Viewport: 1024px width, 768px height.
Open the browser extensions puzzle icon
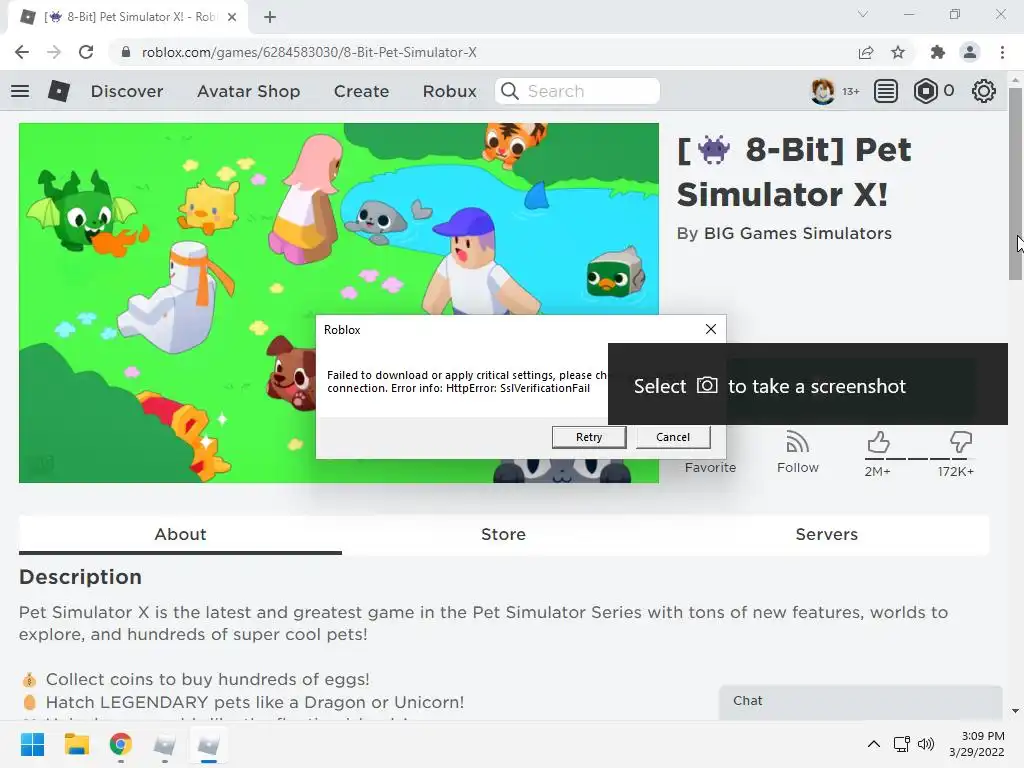click(x=938, y=52)
